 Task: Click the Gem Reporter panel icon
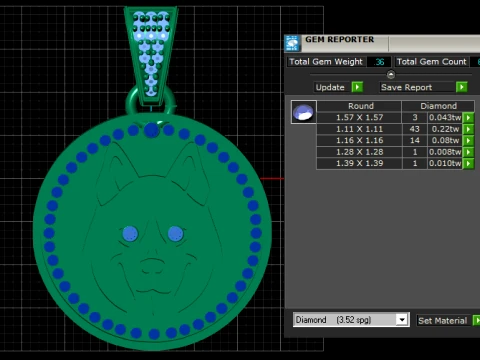(292, 43)
